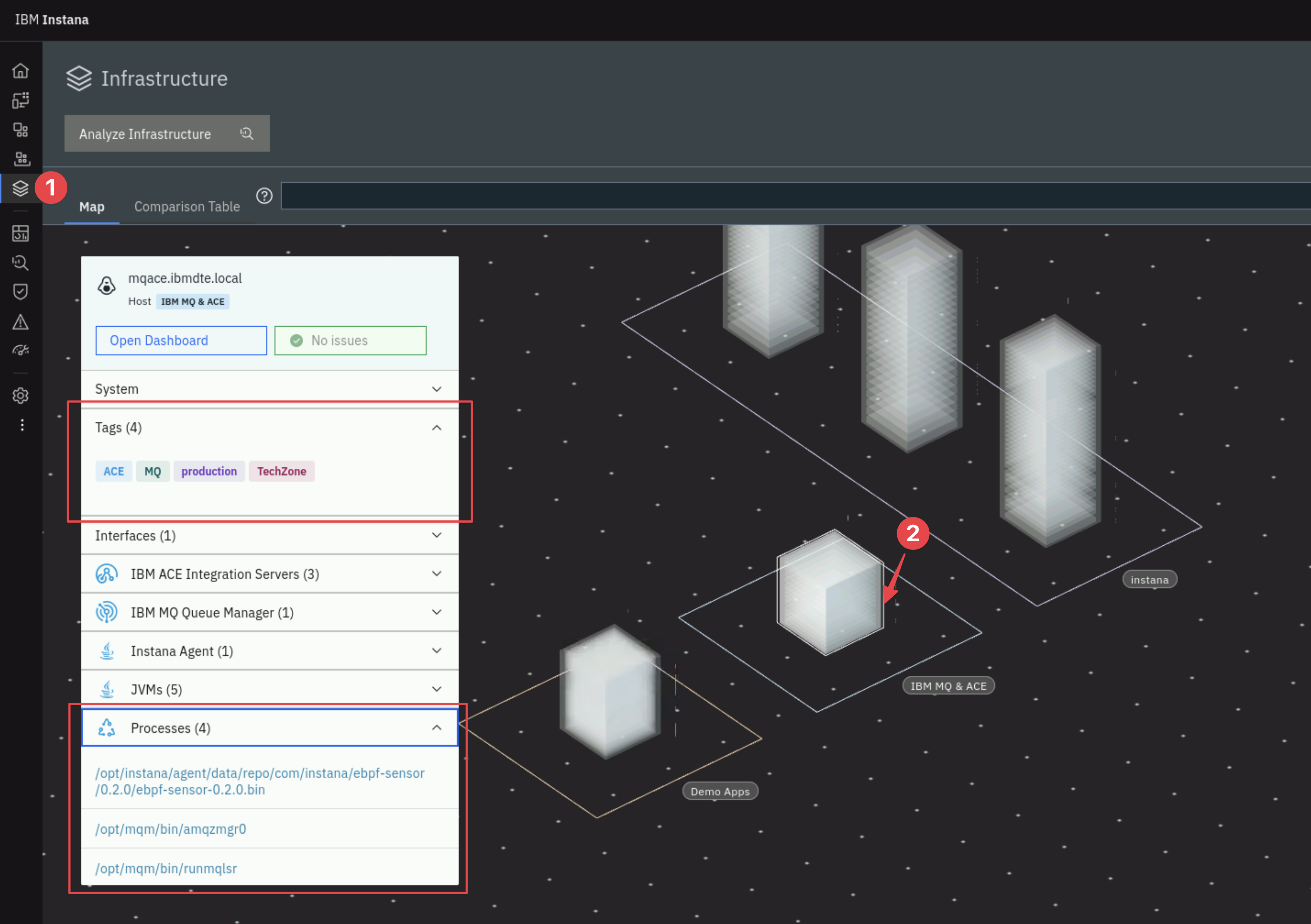
Task: Expand the Interfaces (1) section
Action: point(269,535)
